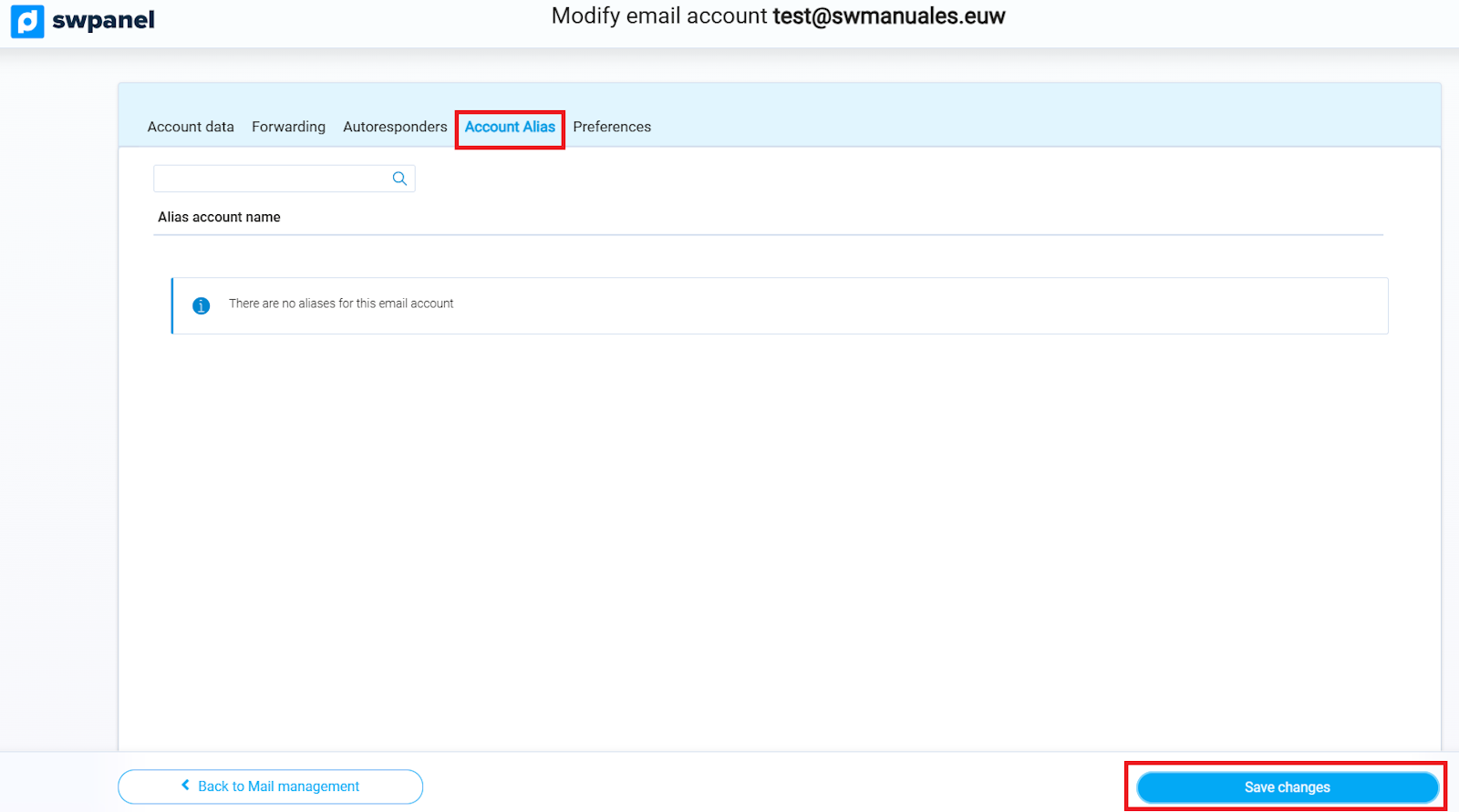The height and width of the screenshot is (812, 1459).
Task: Click the no aliases notice text
Action: (341, 303)
